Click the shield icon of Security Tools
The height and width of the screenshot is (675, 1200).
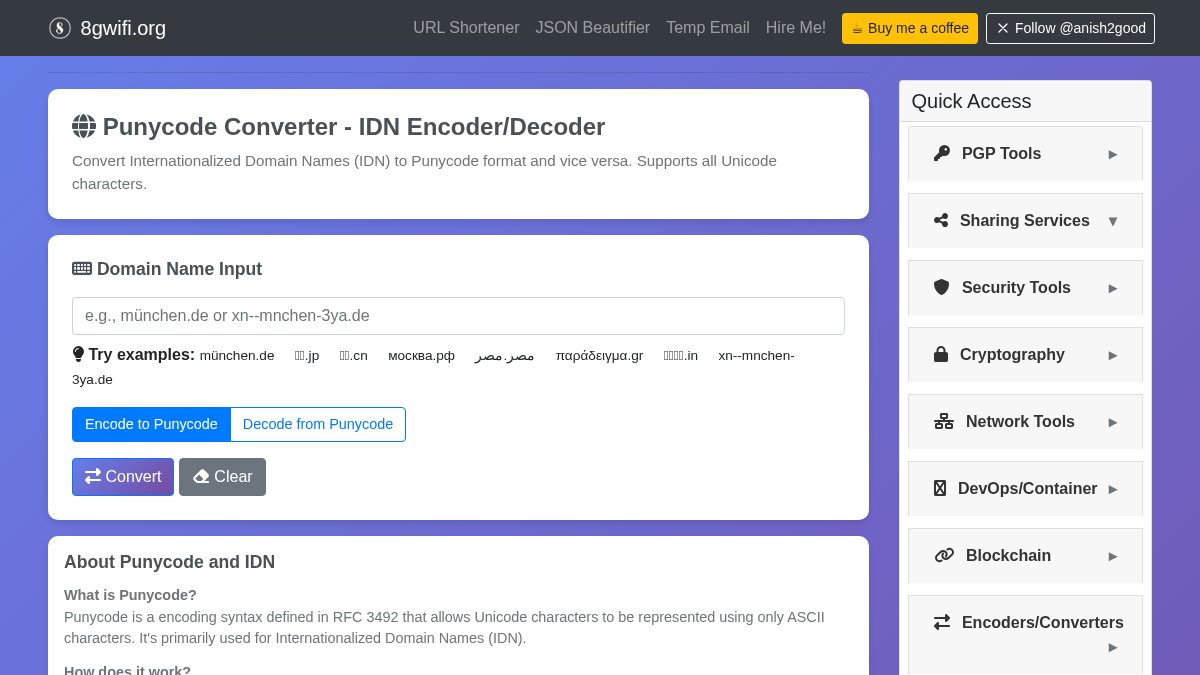942,287
